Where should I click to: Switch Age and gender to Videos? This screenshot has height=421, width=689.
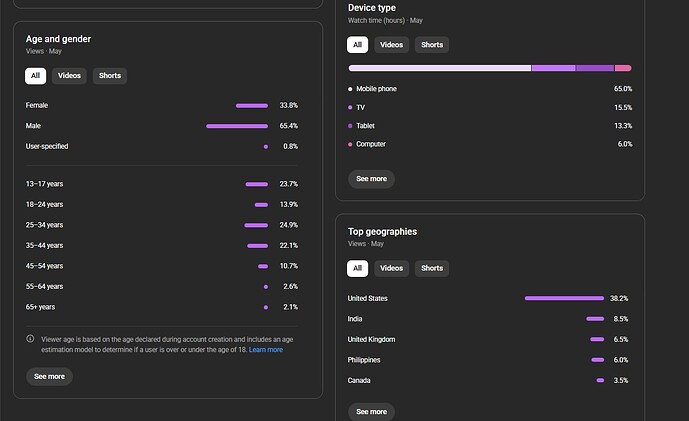tap(69, 76)
